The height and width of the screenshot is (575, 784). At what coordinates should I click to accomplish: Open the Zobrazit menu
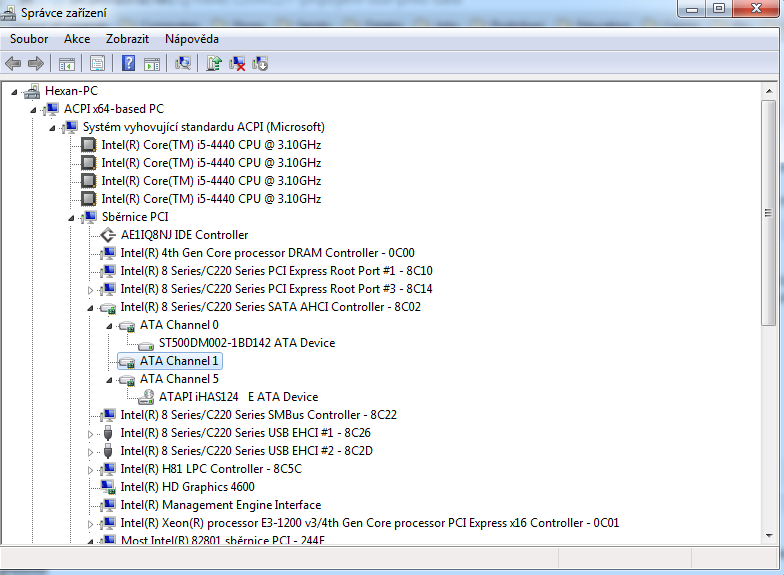coord(128,38)
